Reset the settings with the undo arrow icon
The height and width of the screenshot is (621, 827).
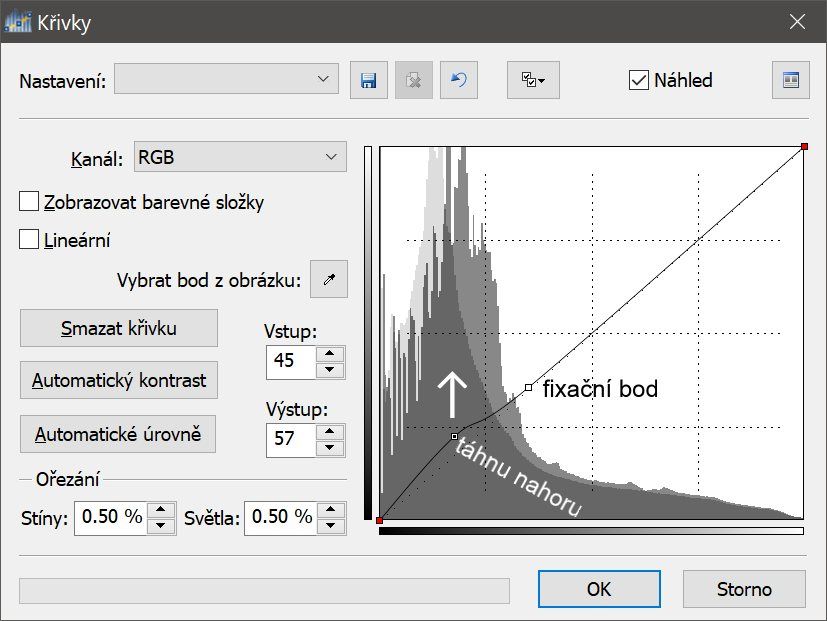coord(459,80)
